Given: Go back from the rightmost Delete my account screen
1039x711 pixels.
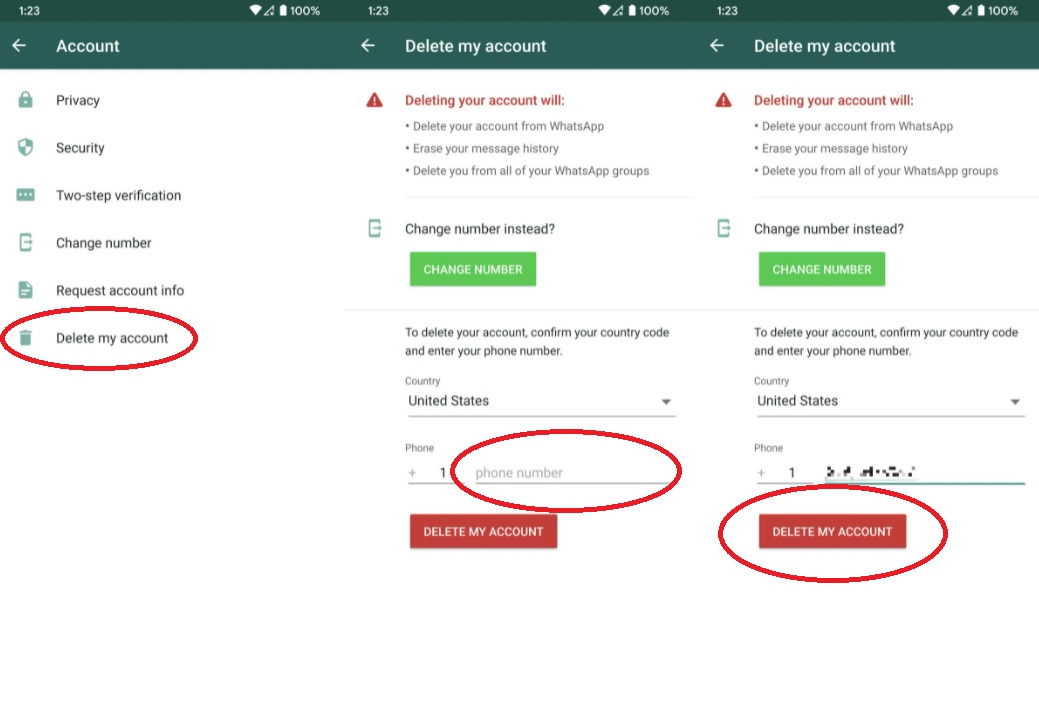Looking at the screenshot, I should (x=716, y=46).
